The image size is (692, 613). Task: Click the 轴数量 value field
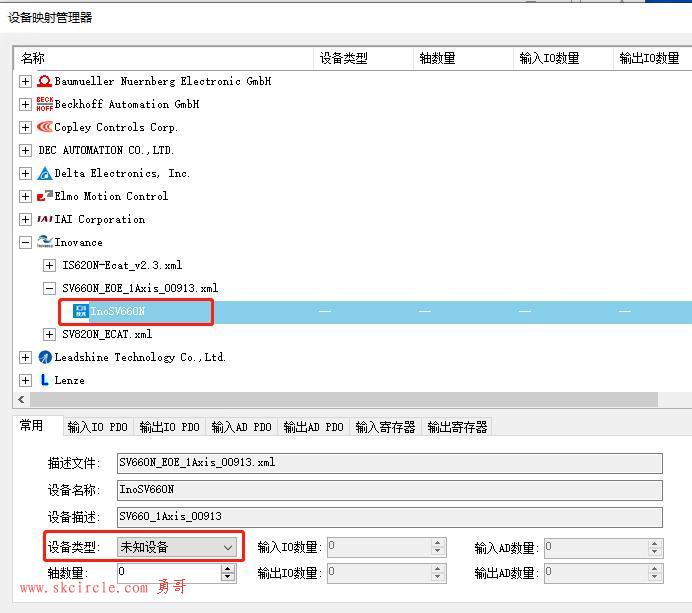(x=169, y=573)
